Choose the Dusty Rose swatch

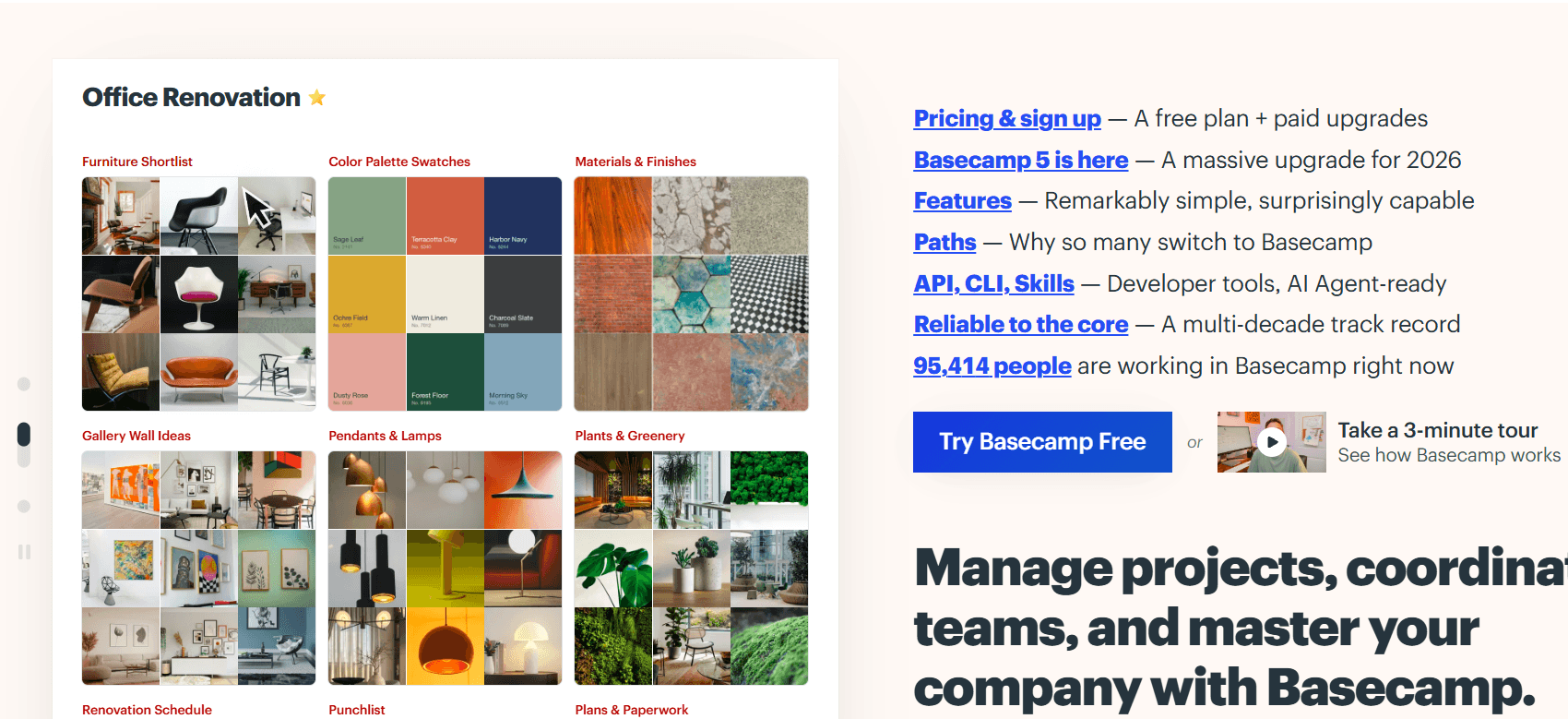pyautogui.click(x=367, y=372)
